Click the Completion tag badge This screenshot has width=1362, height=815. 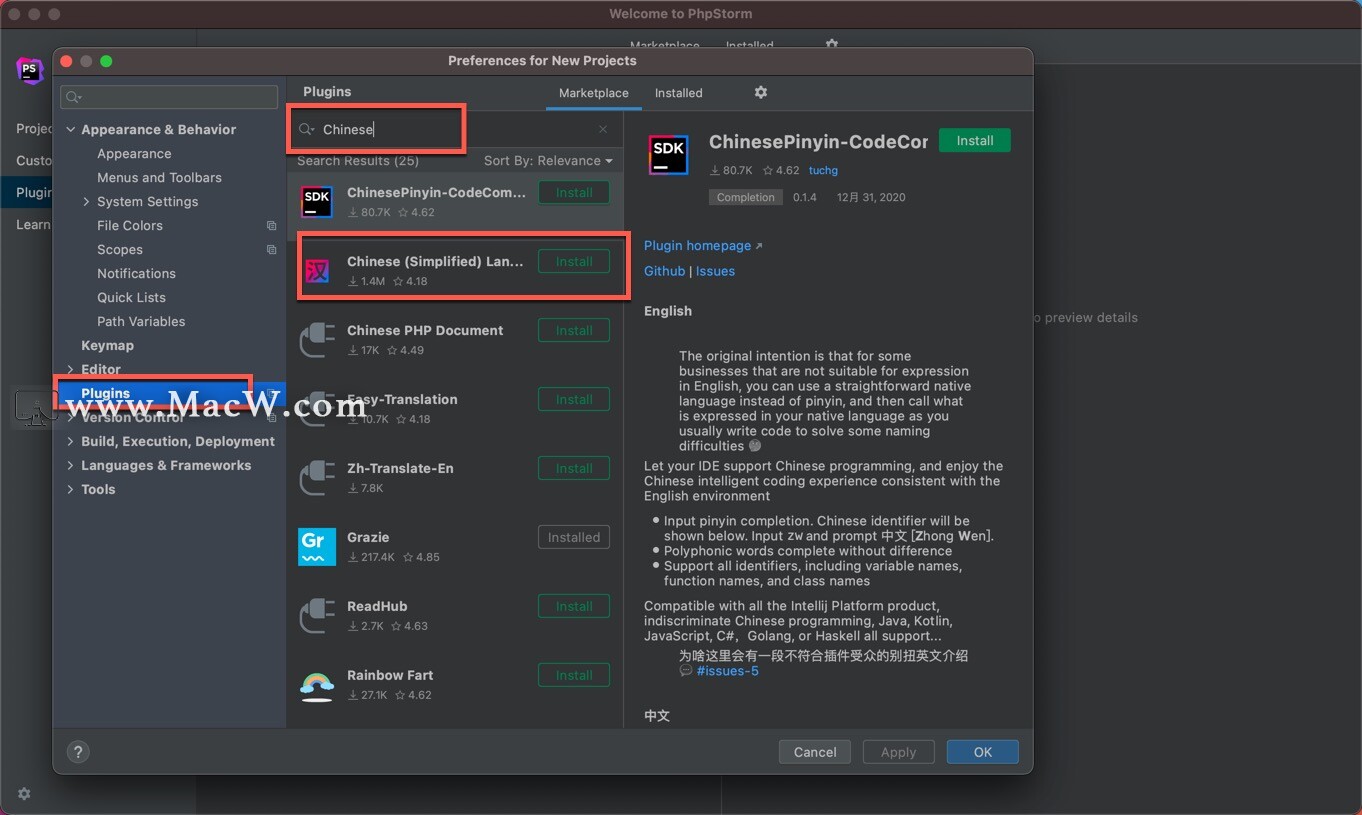(x=746, y=198)
